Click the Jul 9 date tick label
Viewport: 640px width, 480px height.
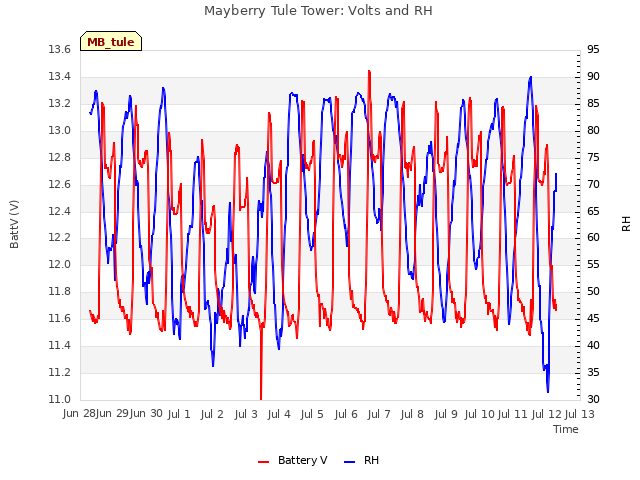tap(446, 414)
